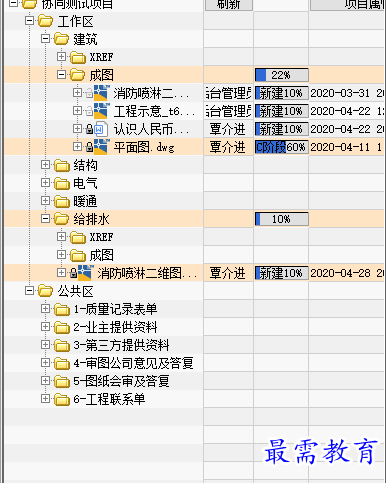Viewport: 386px width, 483px height.
Task: Expand the 4-审图公司意见及答复 folder
Action: click(x=45, y=363)
